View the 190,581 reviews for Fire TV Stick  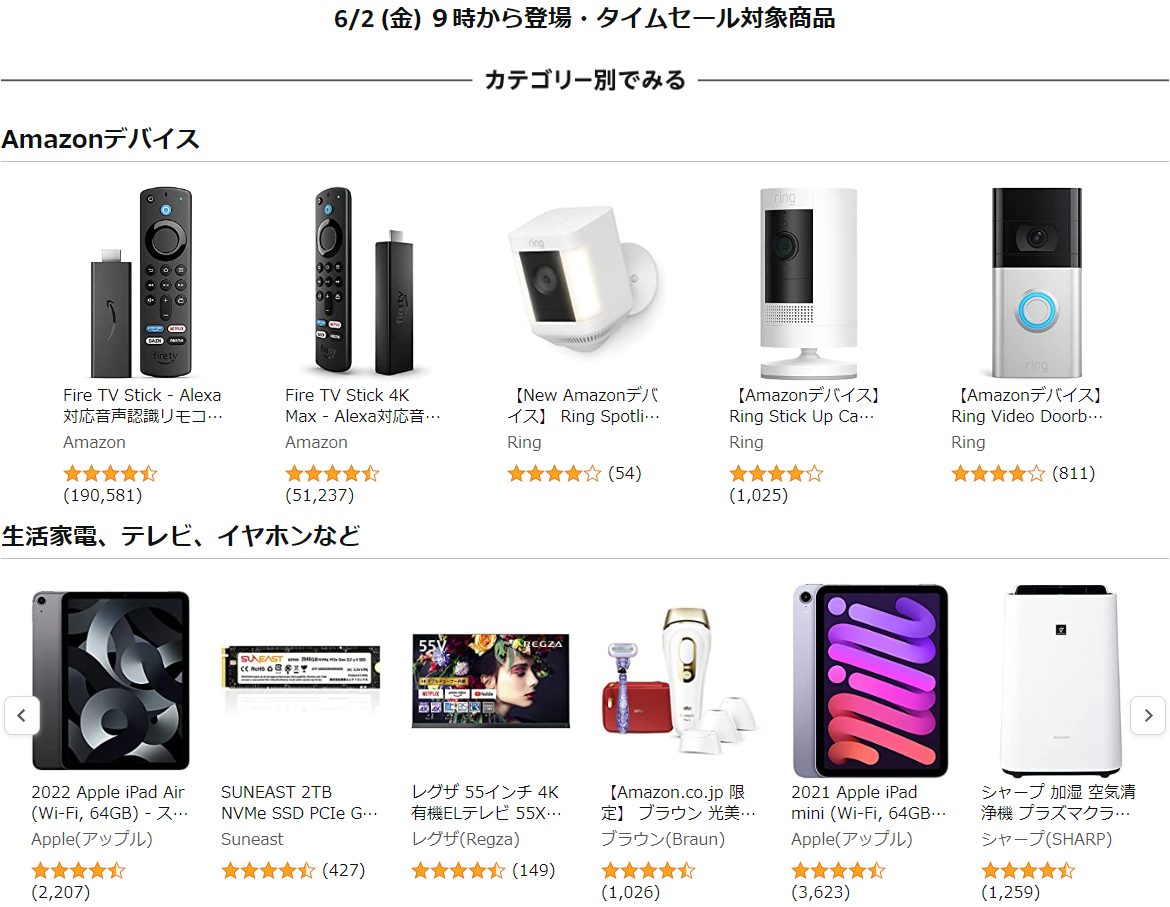click(103, 495)
